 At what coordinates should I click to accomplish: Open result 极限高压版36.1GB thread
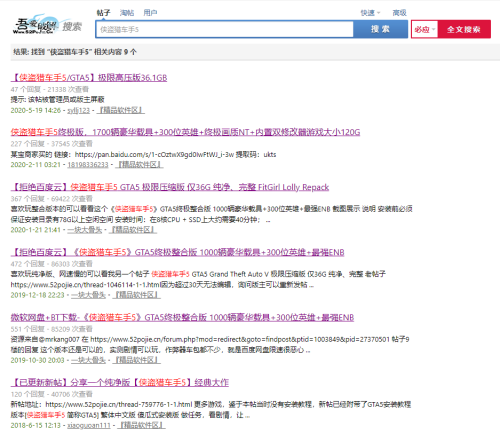[x=89, y=78]
